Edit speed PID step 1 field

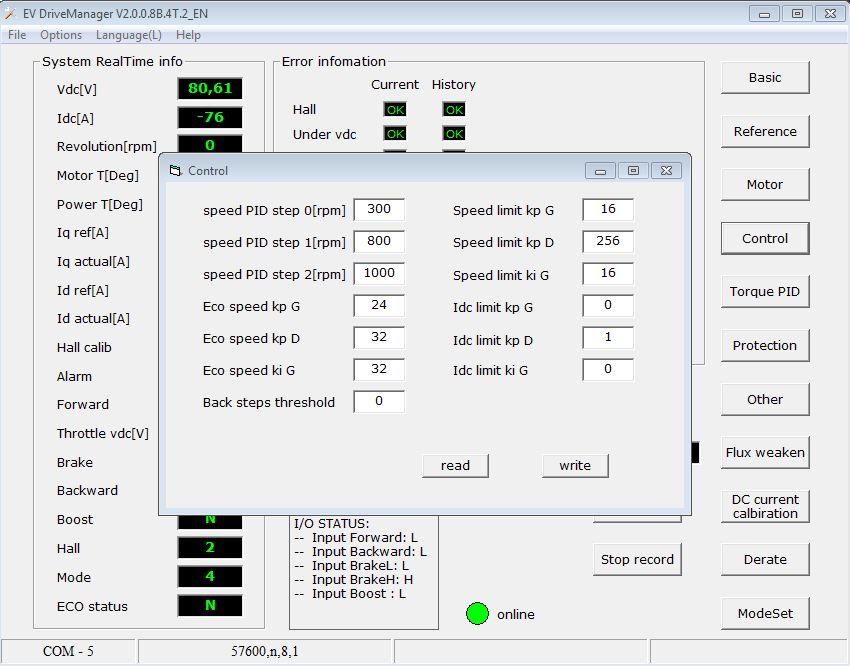point(379,241)
